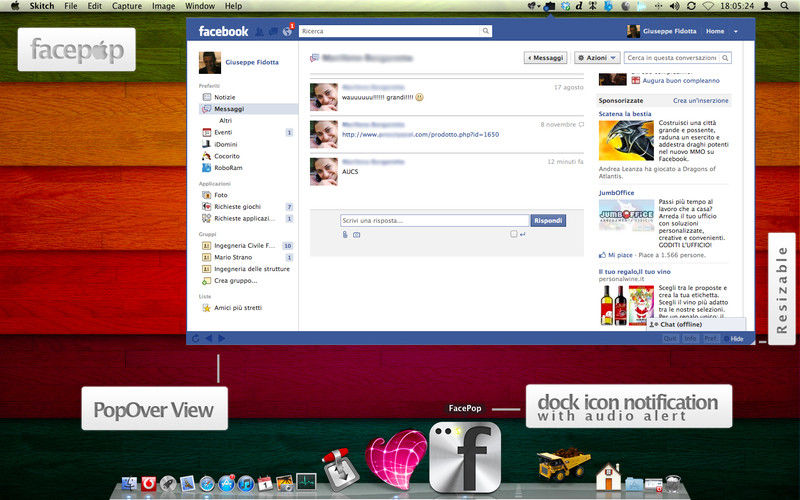
Task: Open the Edit menu
Action: click(95, 6)
